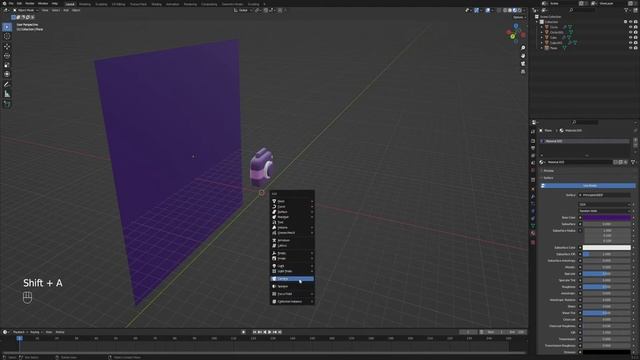Open the Marker menu in timeline

pyautogui.click(x=60, y=332)
